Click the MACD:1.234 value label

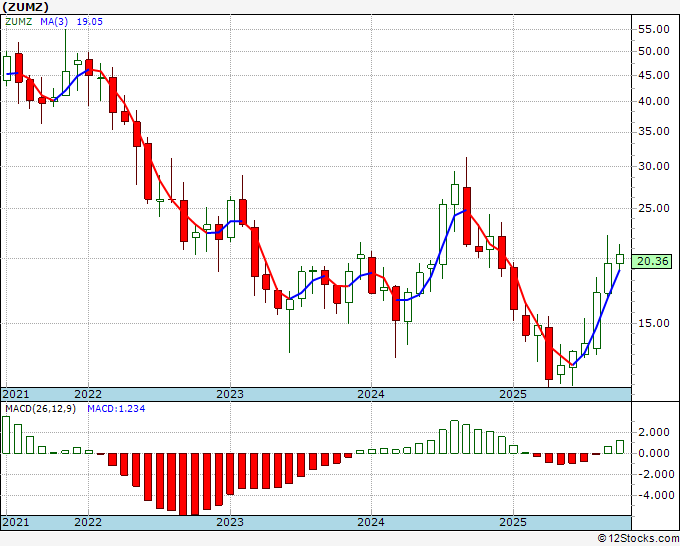coord(116,409)
